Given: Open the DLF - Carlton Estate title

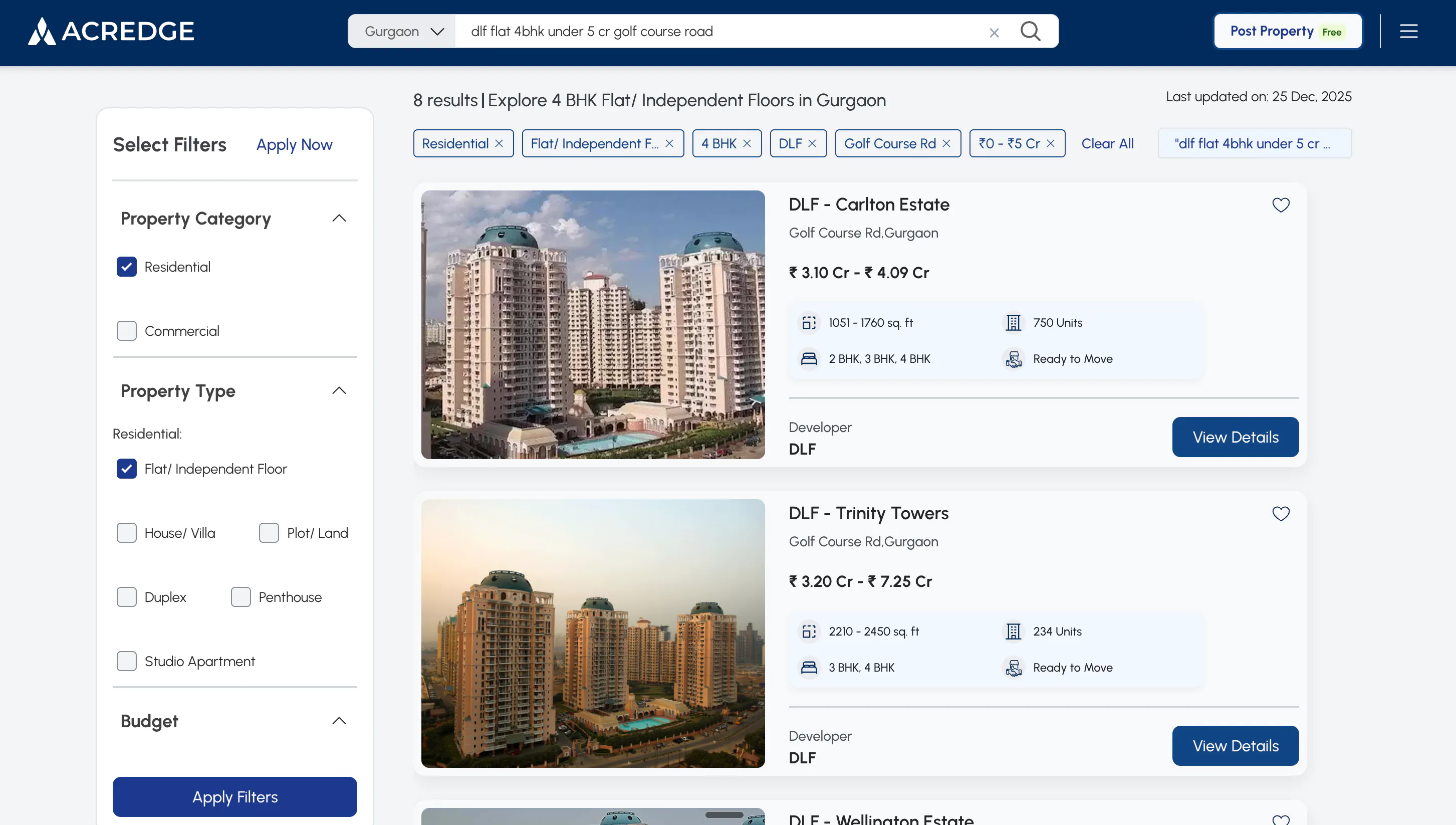Looking at the screenshot, I should coord(869,204).
